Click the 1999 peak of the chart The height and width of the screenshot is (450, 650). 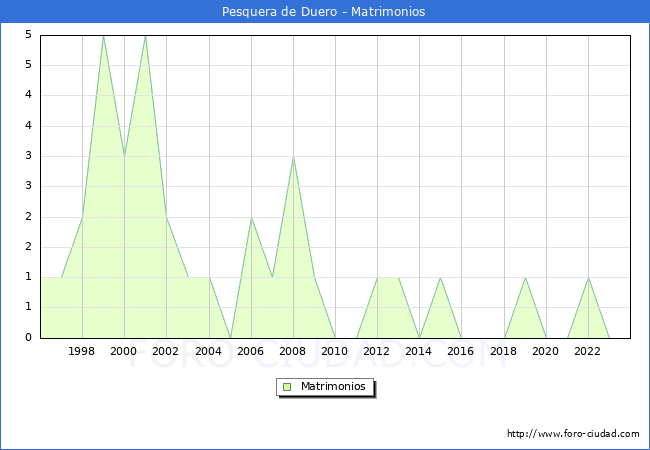103,36
